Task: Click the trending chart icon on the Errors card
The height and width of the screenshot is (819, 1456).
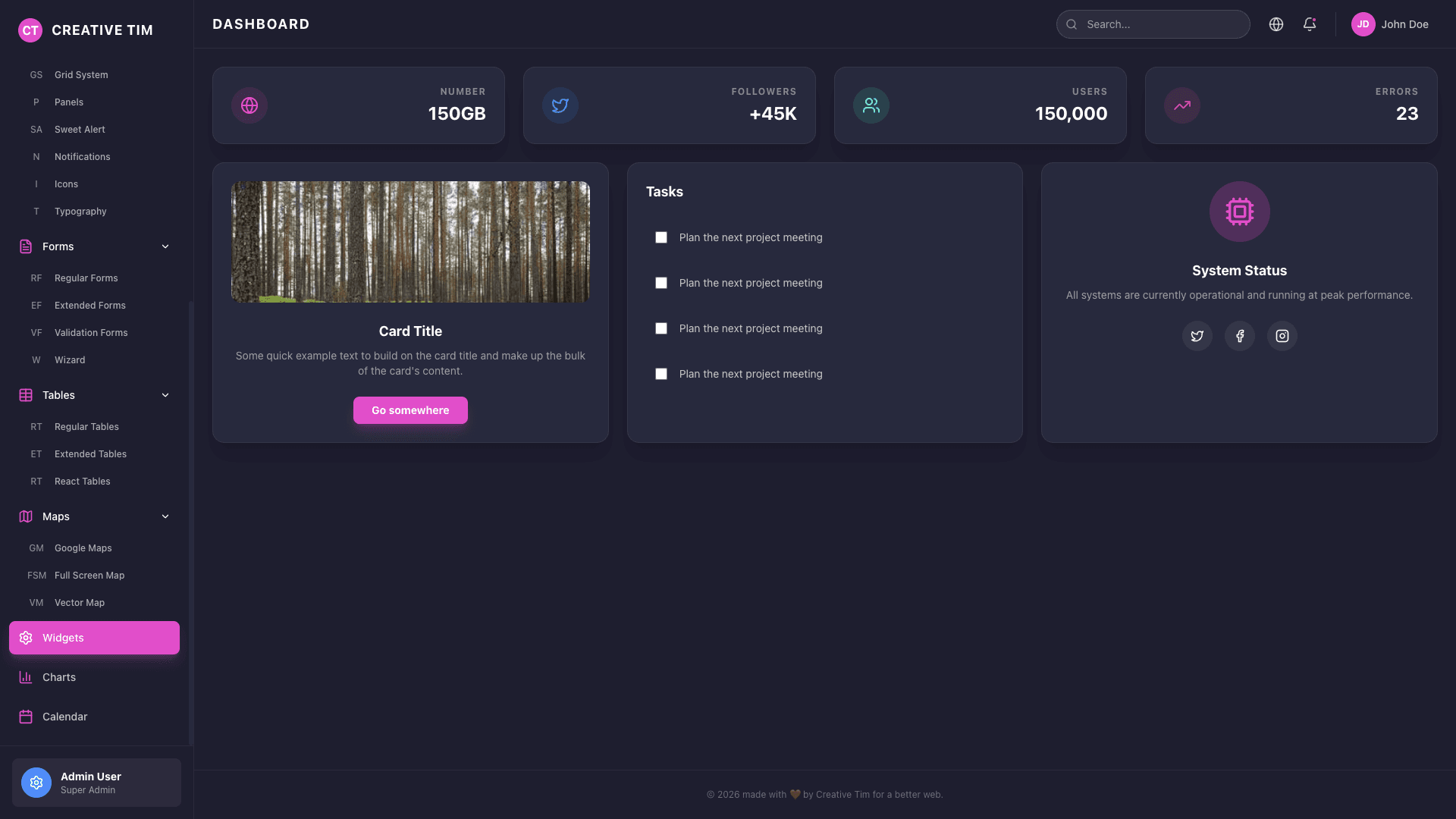Action: 1181,105
